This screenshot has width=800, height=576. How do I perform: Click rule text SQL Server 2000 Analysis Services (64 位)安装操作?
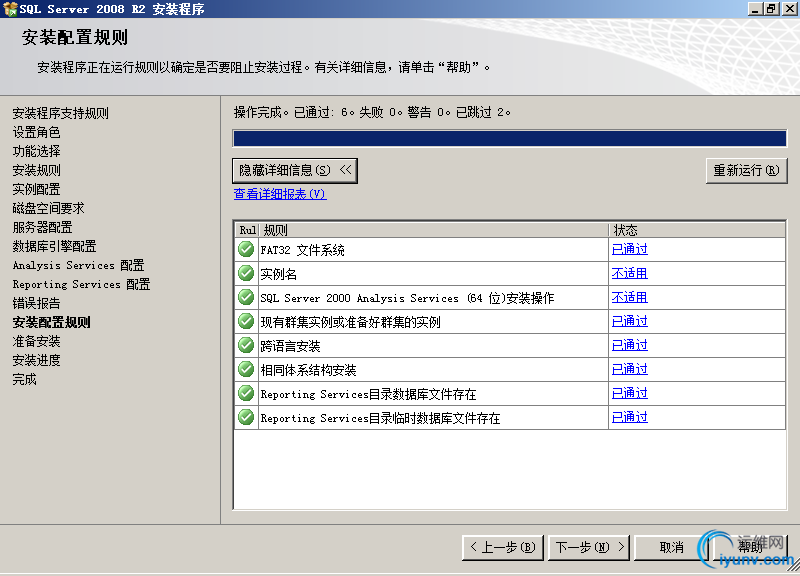[x=407, y=298]
